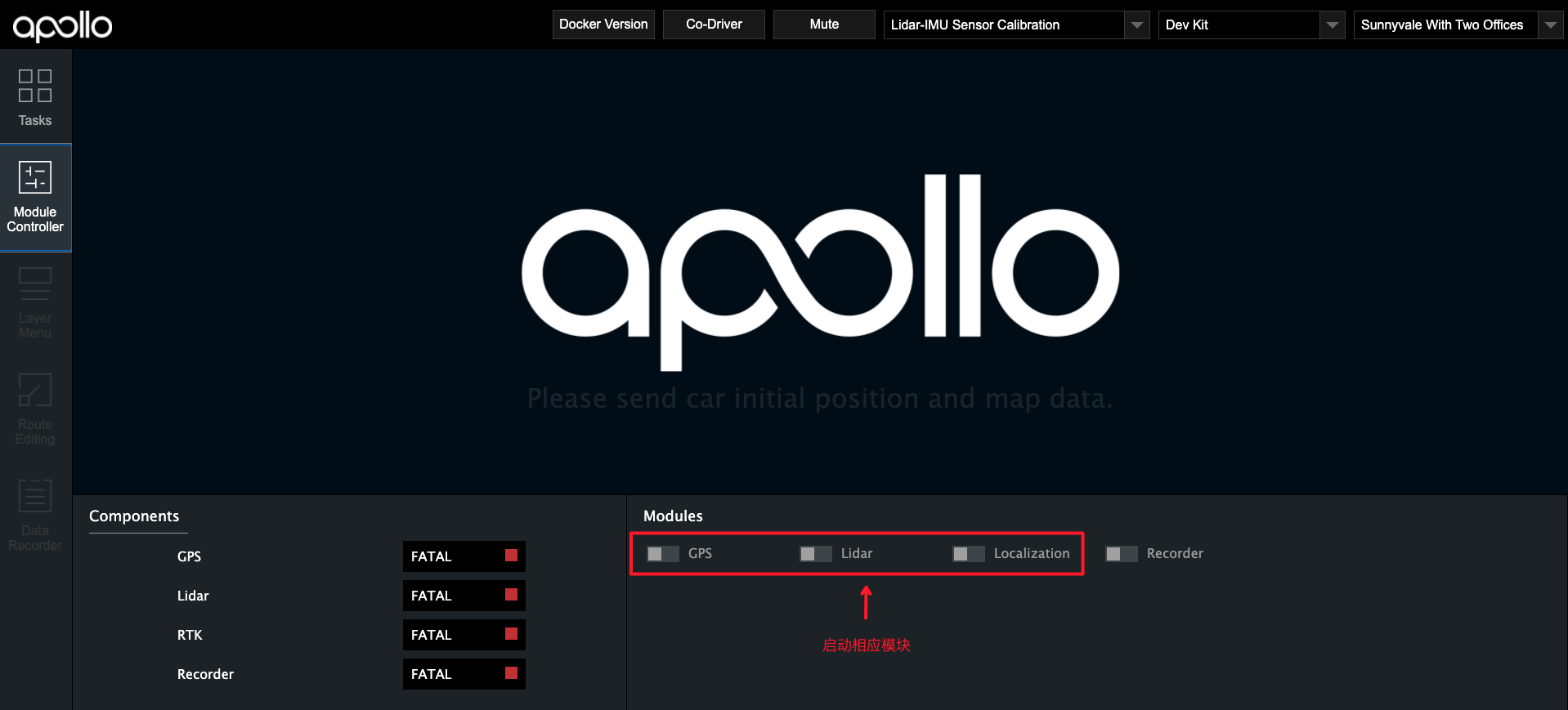Select the Components panel heading
This screenshot has height=710, width=1568.
click(134, 516)
